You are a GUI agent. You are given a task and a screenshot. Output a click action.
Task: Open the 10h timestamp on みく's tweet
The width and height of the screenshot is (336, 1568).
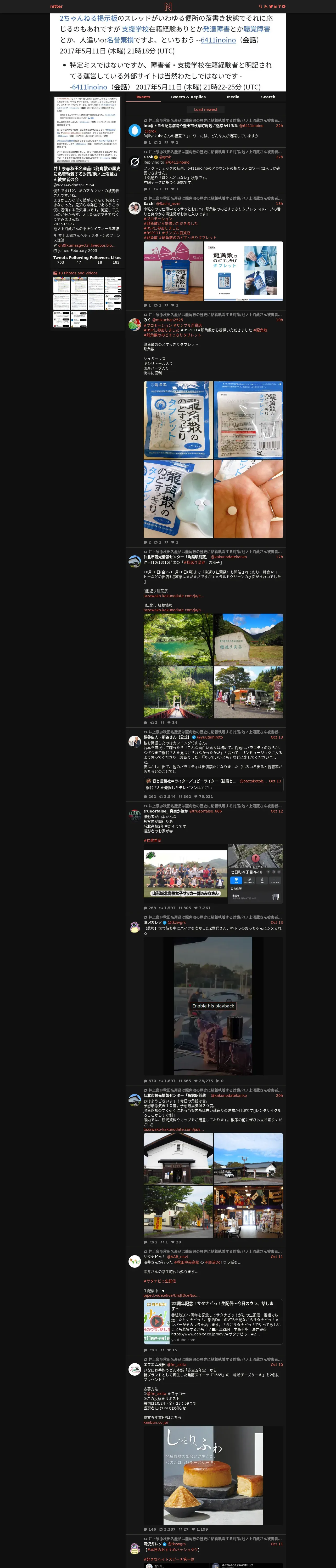(x=279, y=320)
